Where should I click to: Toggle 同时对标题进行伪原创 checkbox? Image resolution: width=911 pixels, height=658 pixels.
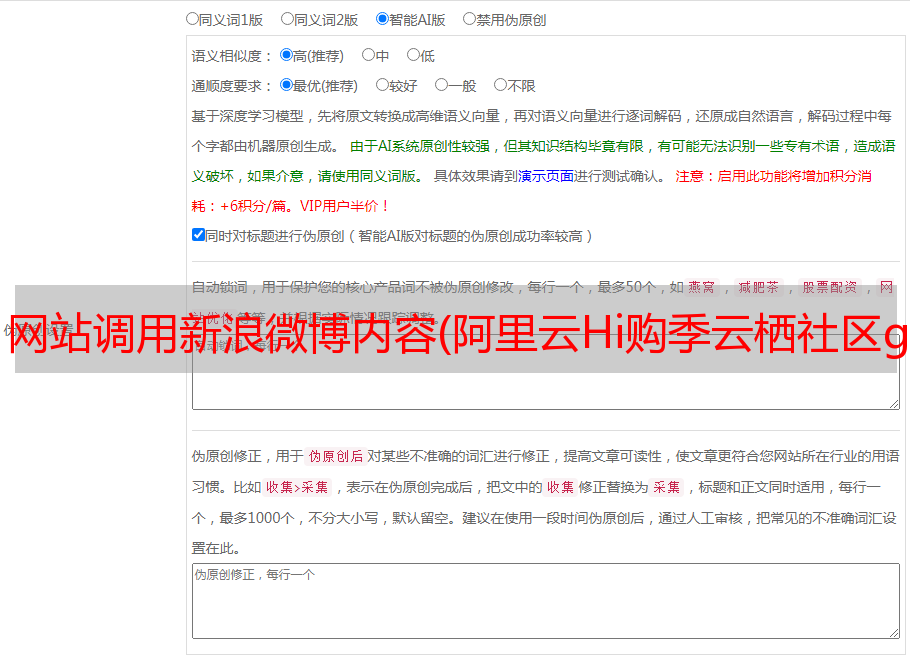(198, 235)
